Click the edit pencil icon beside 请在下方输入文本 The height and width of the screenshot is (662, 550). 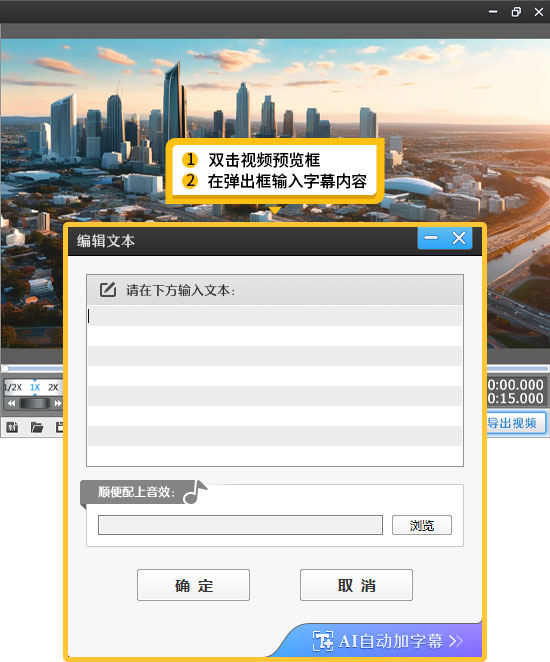point(108,290)
